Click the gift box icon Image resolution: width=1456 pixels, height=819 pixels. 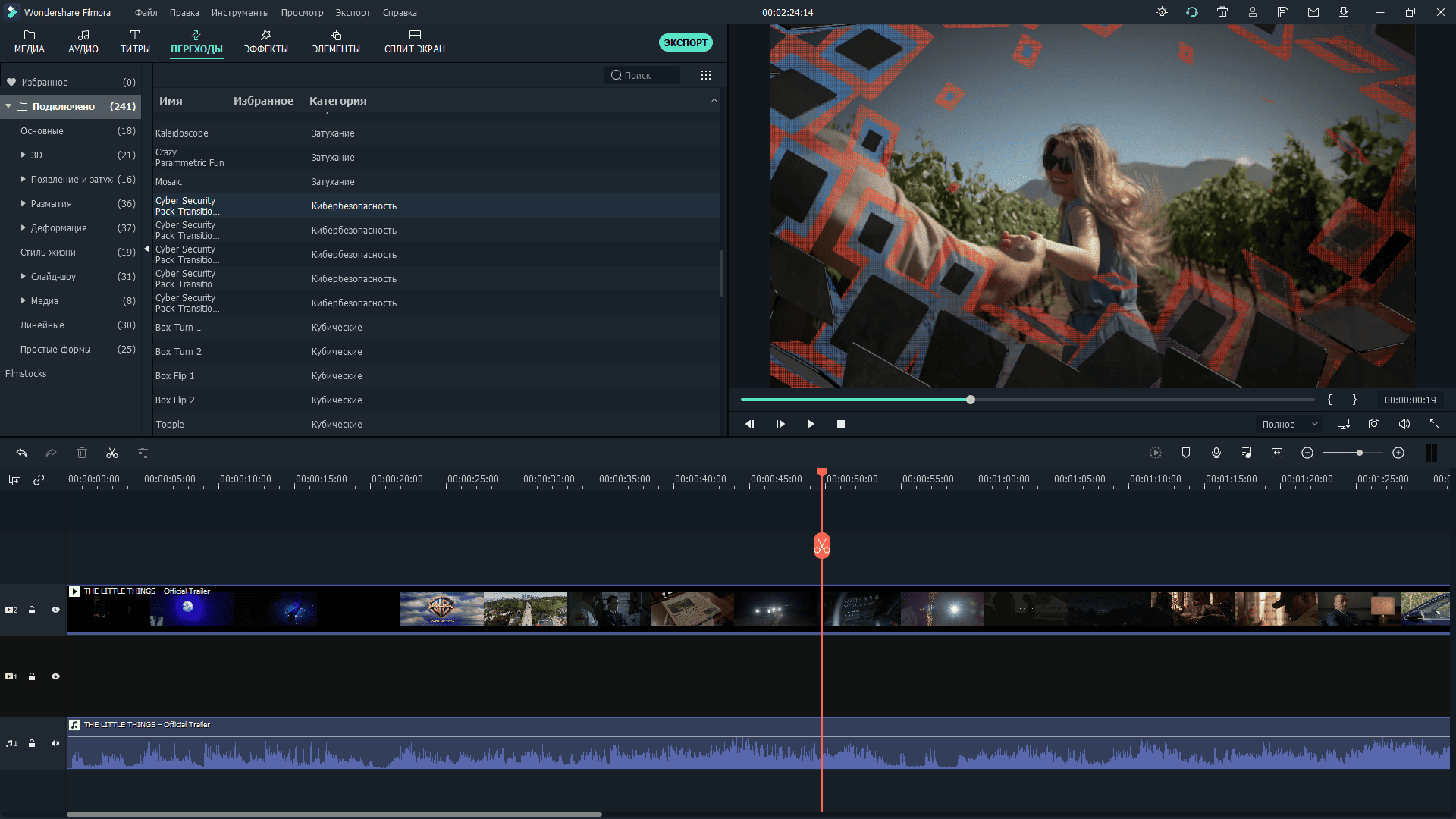1222,12
